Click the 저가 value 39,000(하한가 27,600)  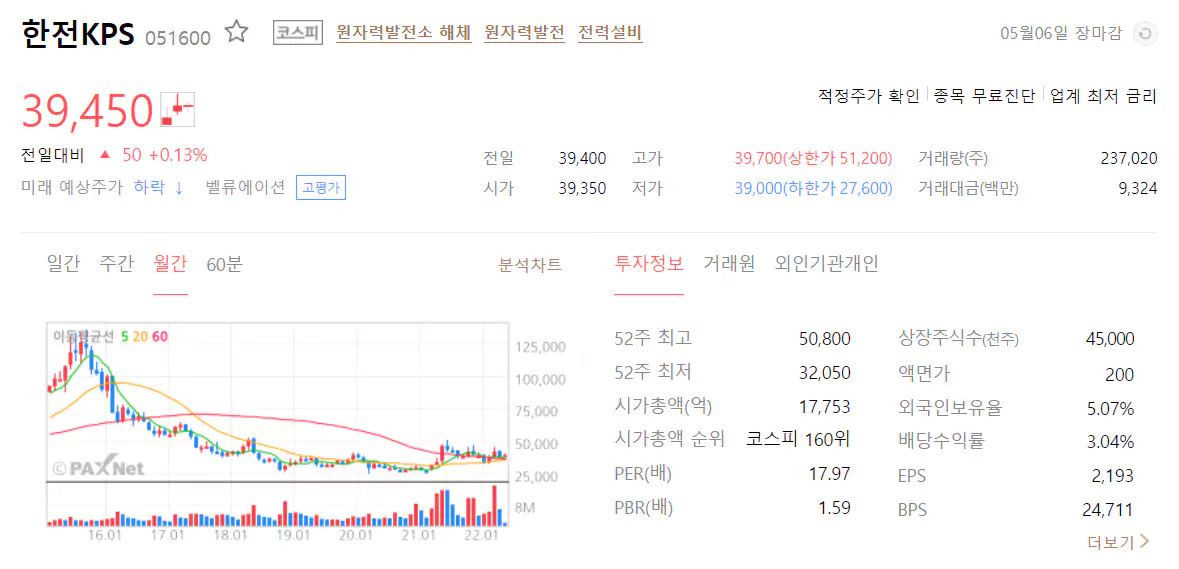814,189
